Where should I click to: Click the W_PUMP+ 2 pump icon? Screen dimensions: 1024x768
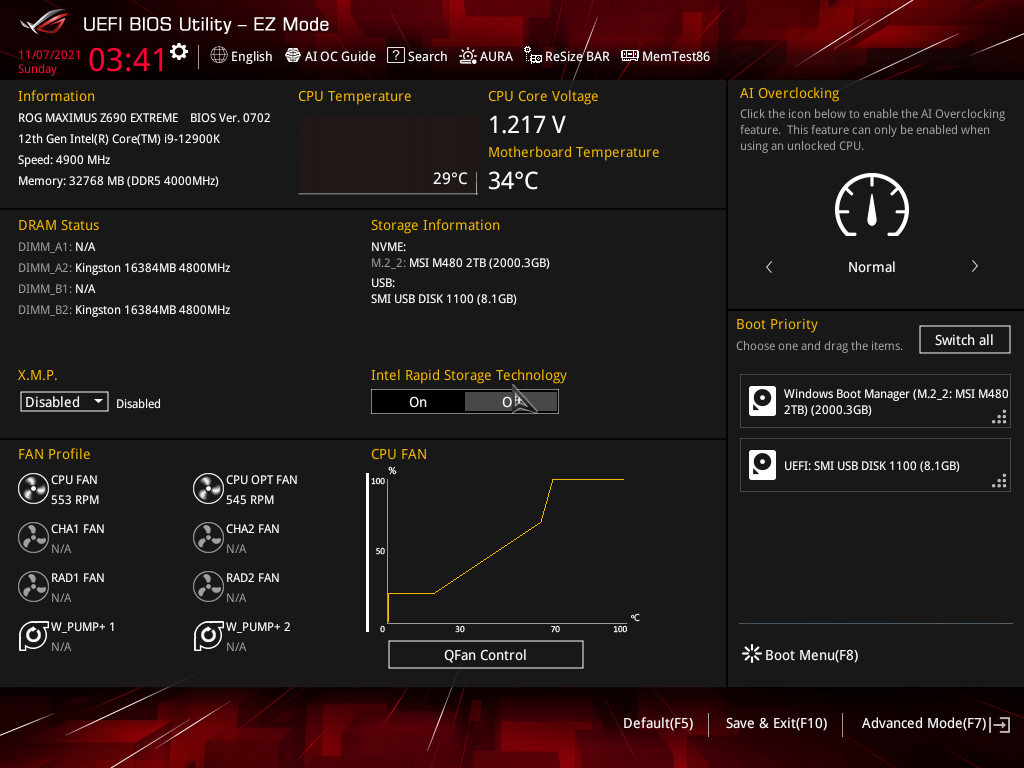click(x=208, y=635)
